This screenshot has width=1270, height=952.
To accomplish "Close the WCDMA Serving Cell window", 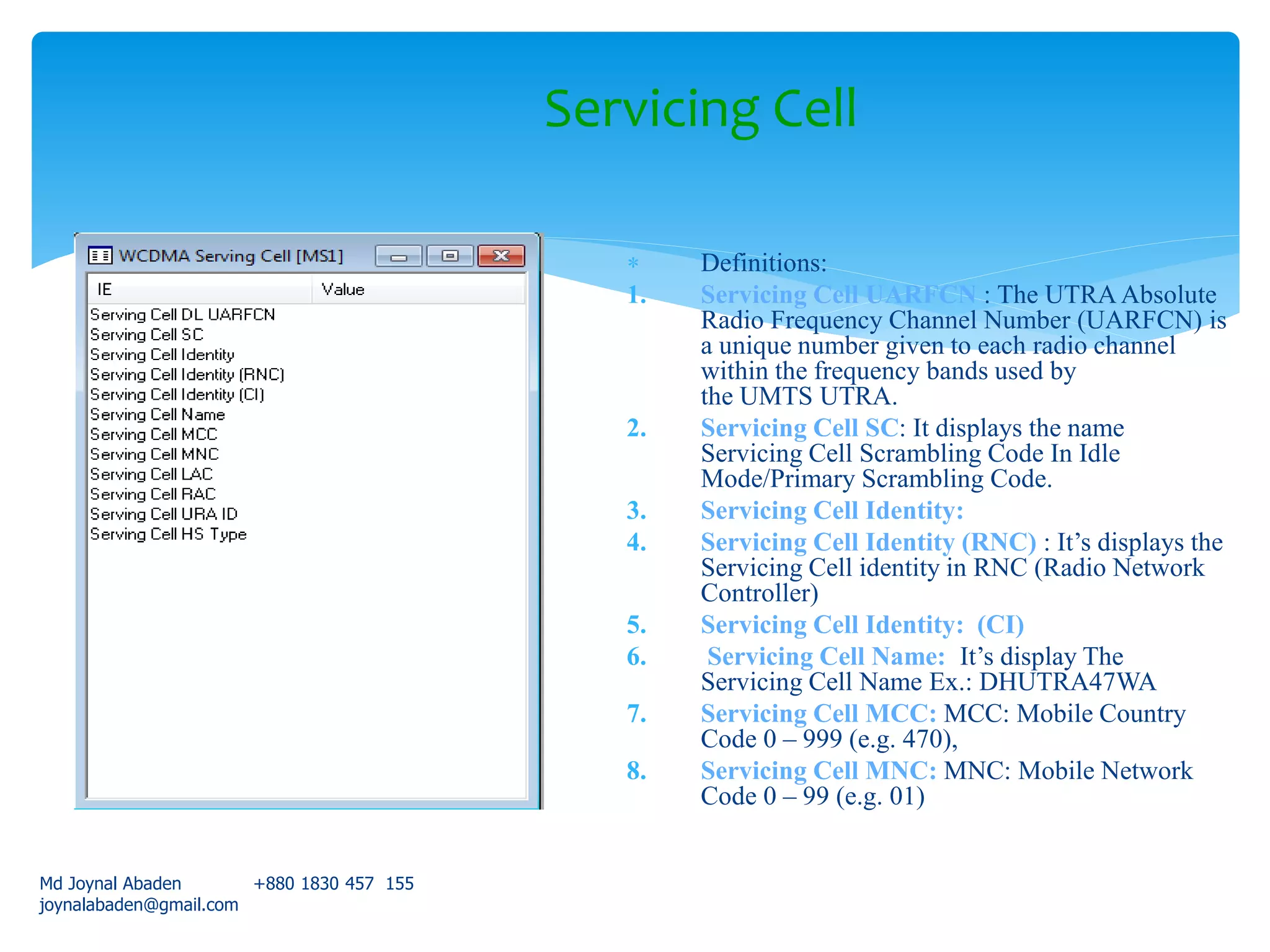I will click(501, 256).
